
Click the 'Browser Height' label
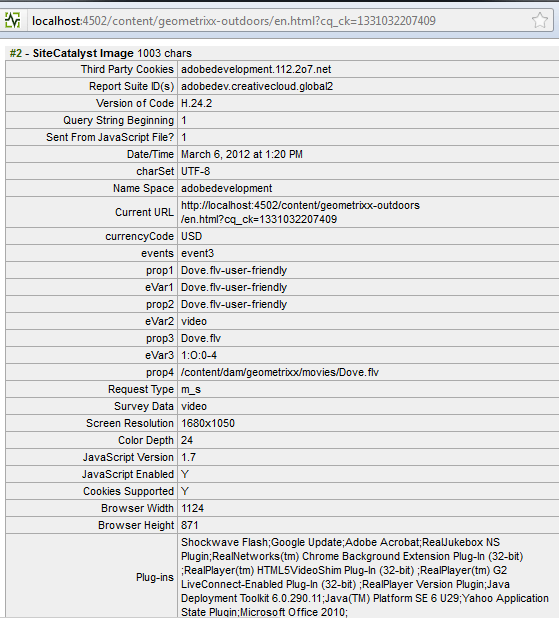(x=136, y=525)
